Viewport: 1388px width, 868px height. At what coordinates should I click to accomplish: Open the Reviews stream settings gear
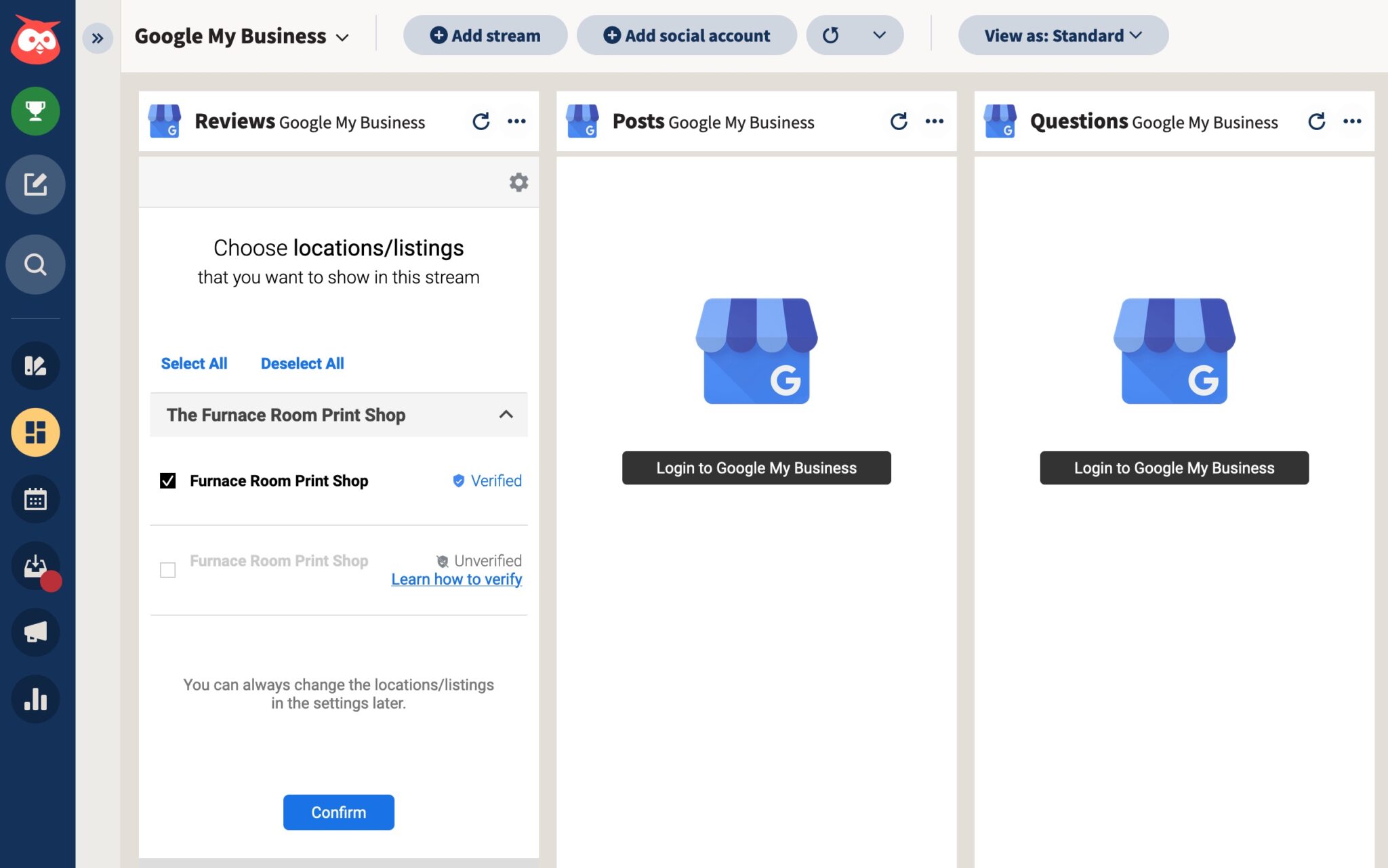pos(518,182)
